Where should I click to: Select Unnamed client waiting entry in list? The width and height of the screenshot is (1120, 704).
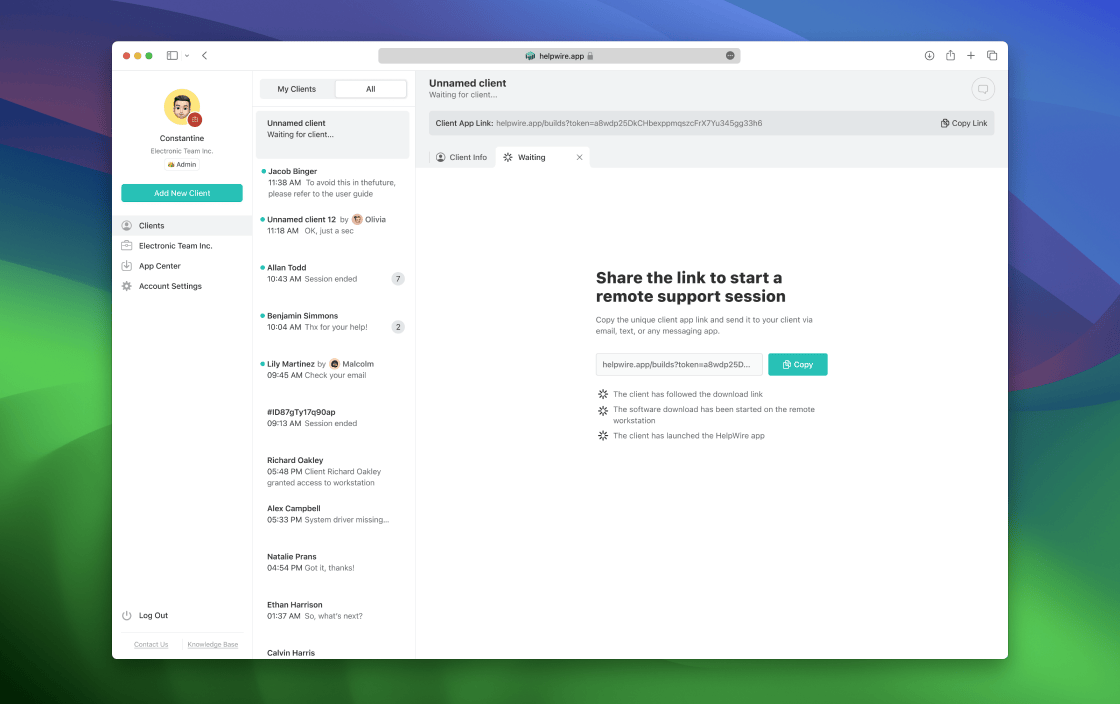[333, 134]
